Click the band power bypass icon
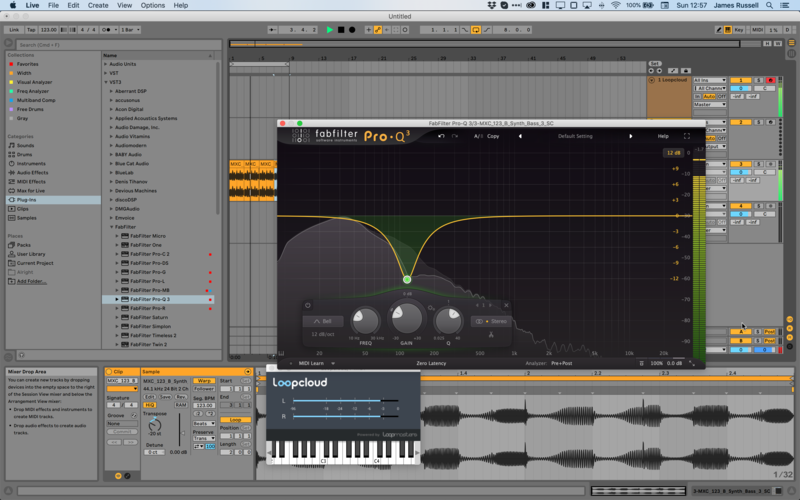Image resolution: width=800 pixels, height=500 pixels. tap(307, 305)
